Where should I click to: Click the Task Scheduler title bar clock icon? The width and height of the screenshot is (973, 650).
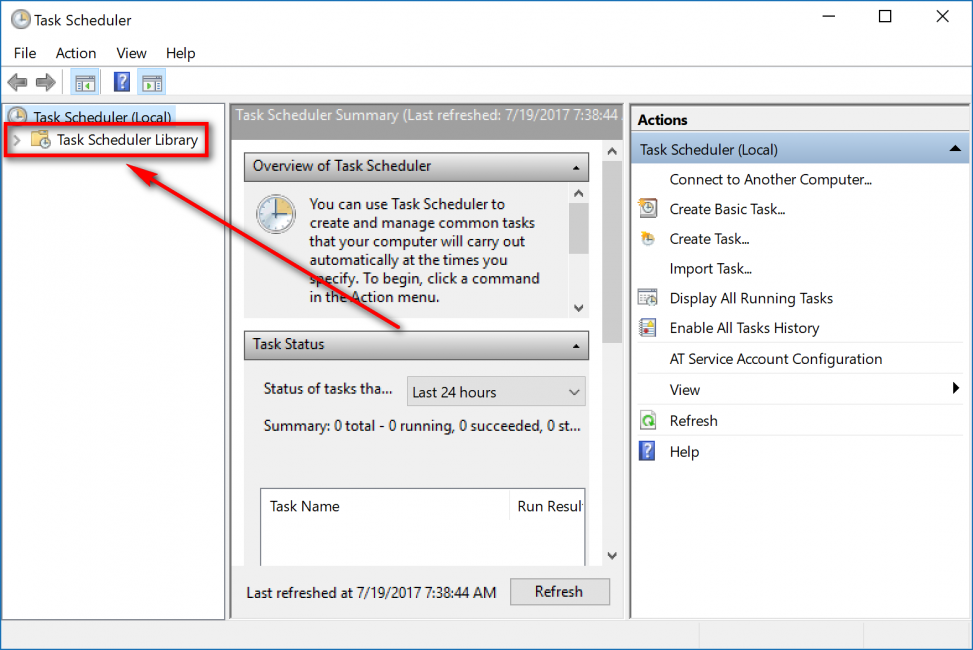pyautogui.click(x=20, y=20)
